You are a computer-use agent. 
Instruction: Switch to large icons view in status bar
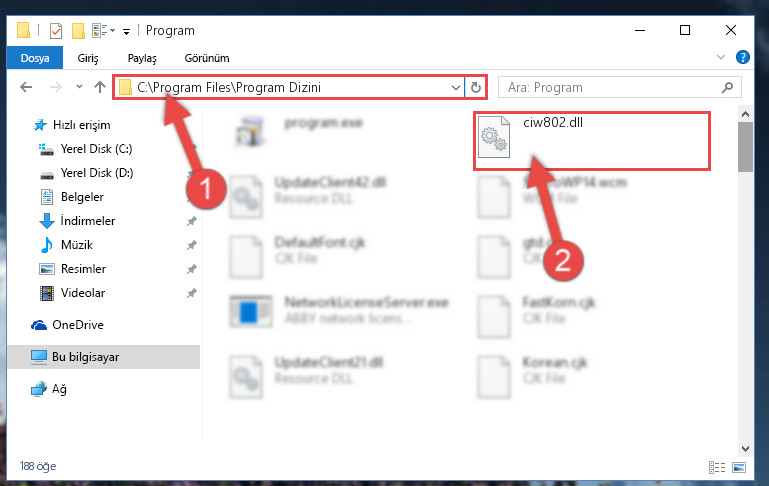(x=739, y=467)
